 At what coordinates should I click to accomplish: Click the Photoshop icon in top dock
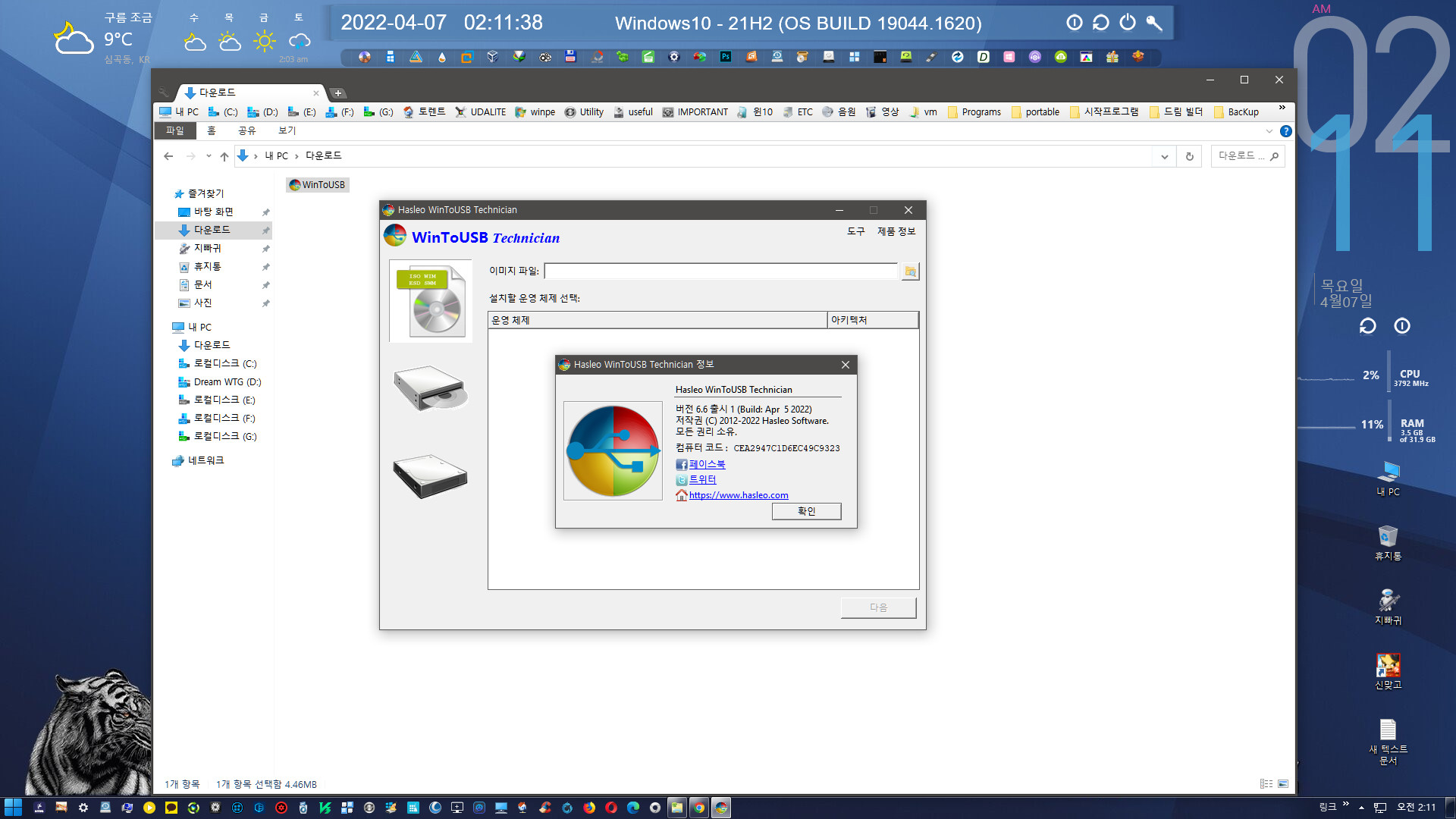(726, 57)
